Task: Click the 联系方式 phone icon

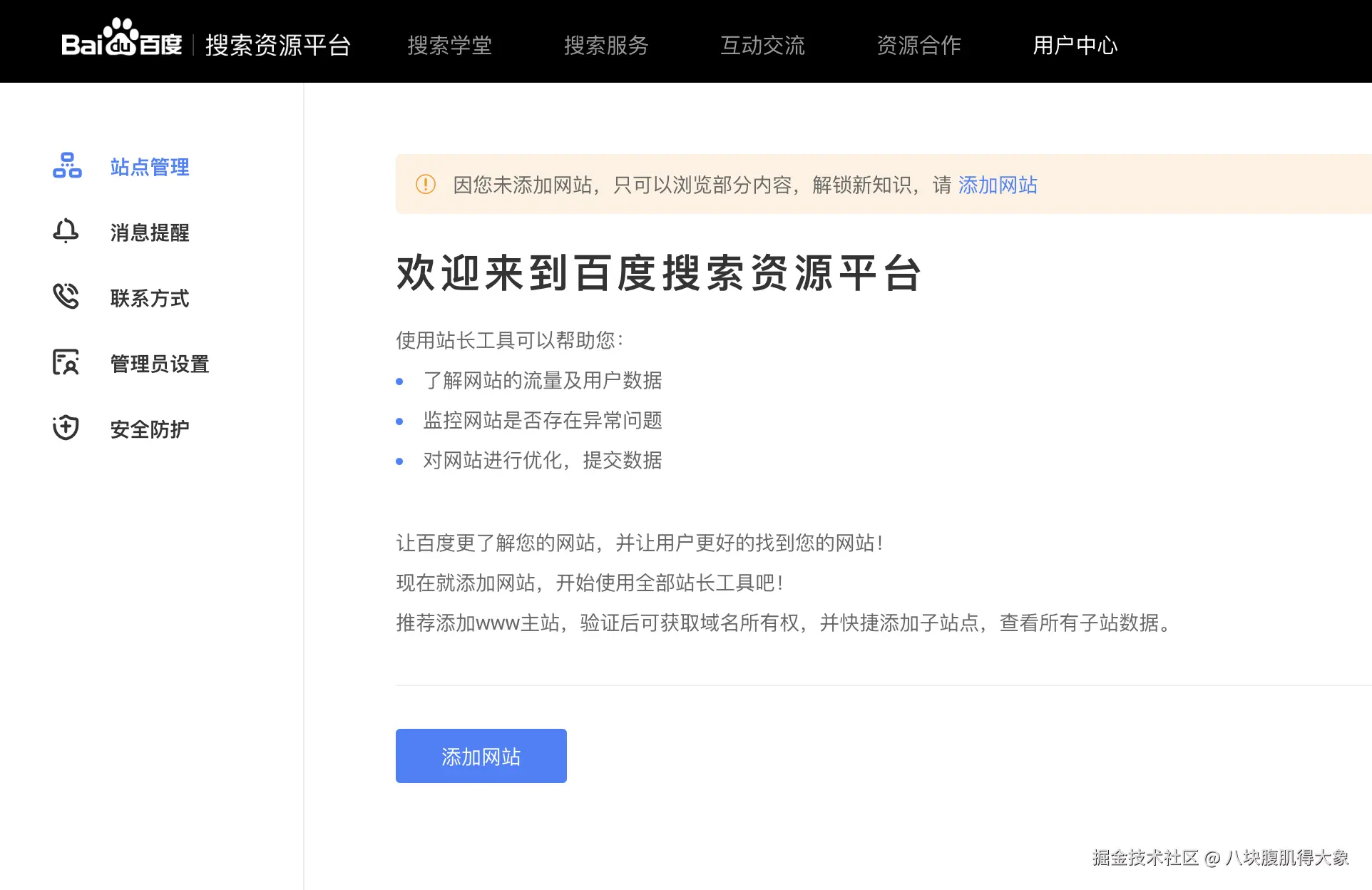Action: point(66,297)
